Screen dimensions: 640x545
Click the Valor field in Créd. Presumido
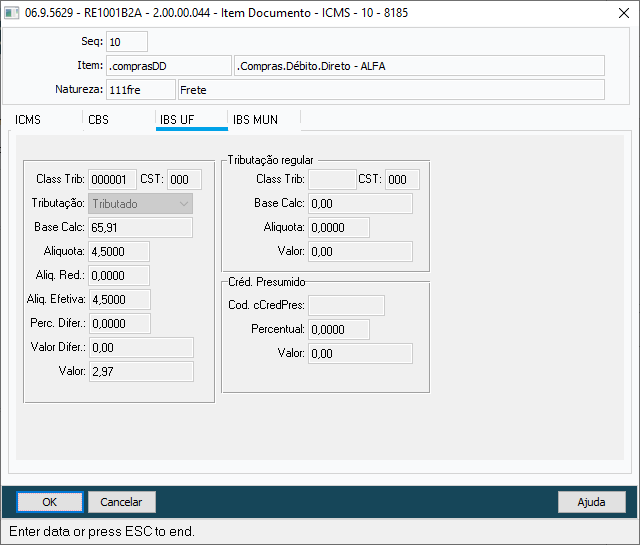(x=360, y=354)
